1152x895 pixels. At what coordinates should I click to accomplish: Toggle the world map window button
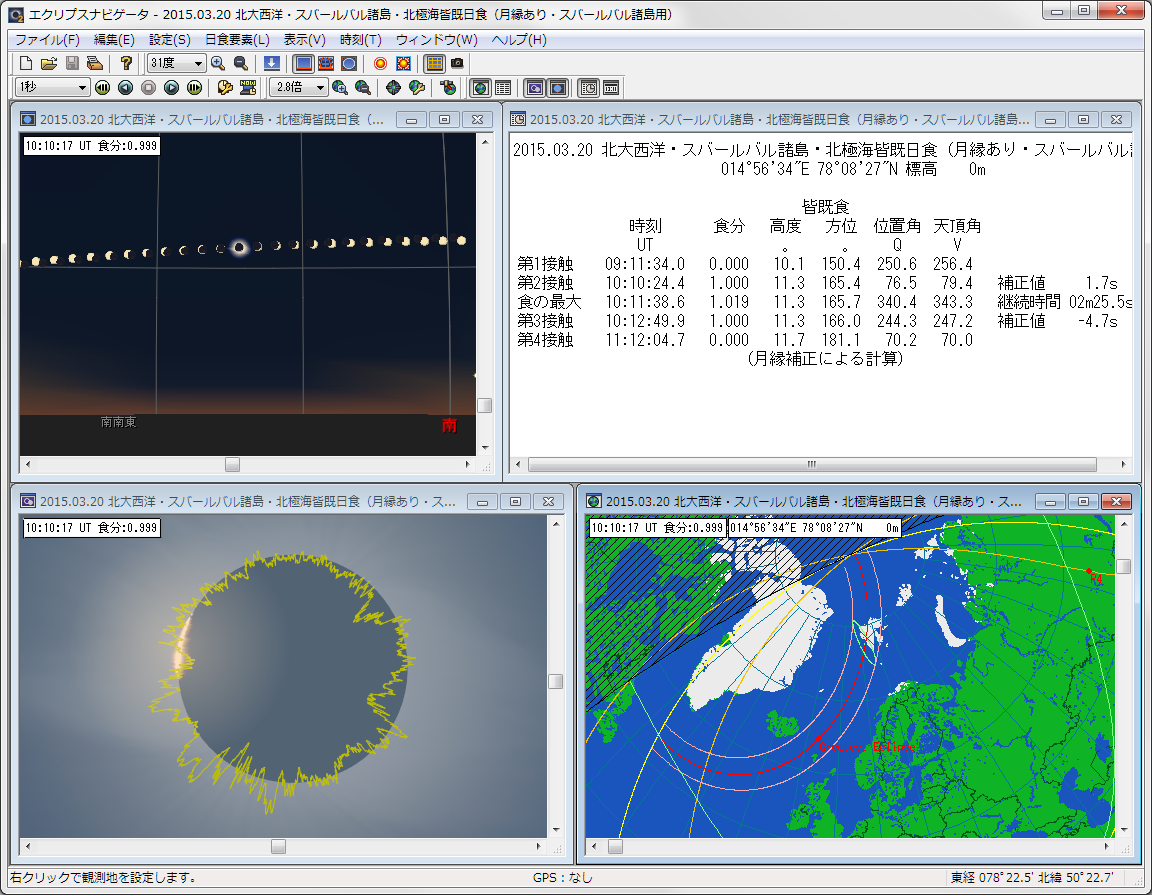(480, 87)
